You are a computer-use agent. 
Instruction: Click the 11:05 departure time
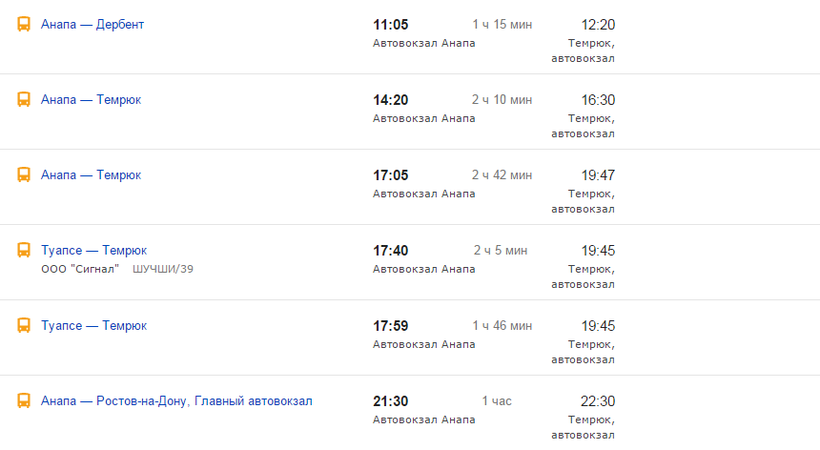click(x=390, y=25)
